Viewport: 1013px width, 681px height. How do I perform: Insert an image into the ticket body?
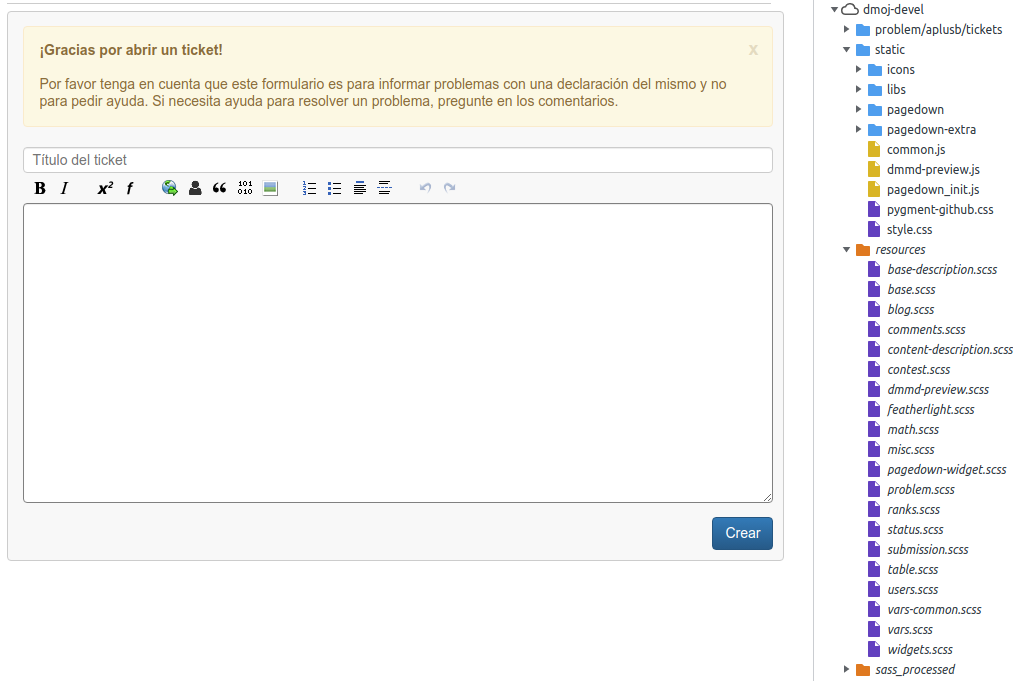[x=270, y=188]
